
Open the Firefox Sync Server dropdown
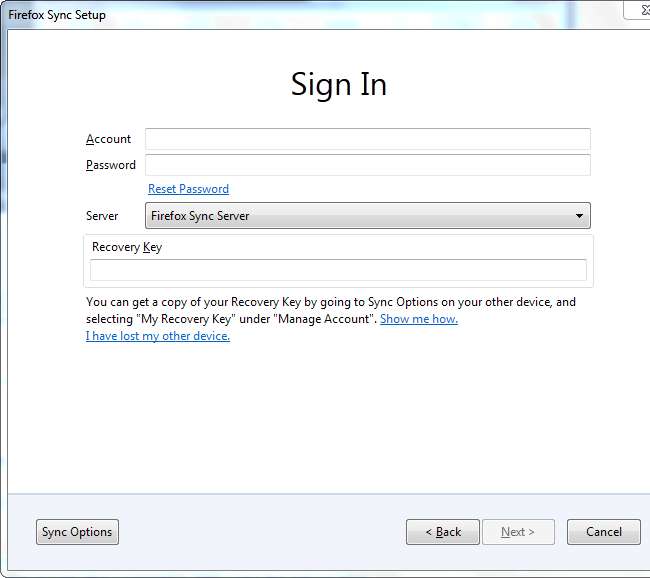368,216
